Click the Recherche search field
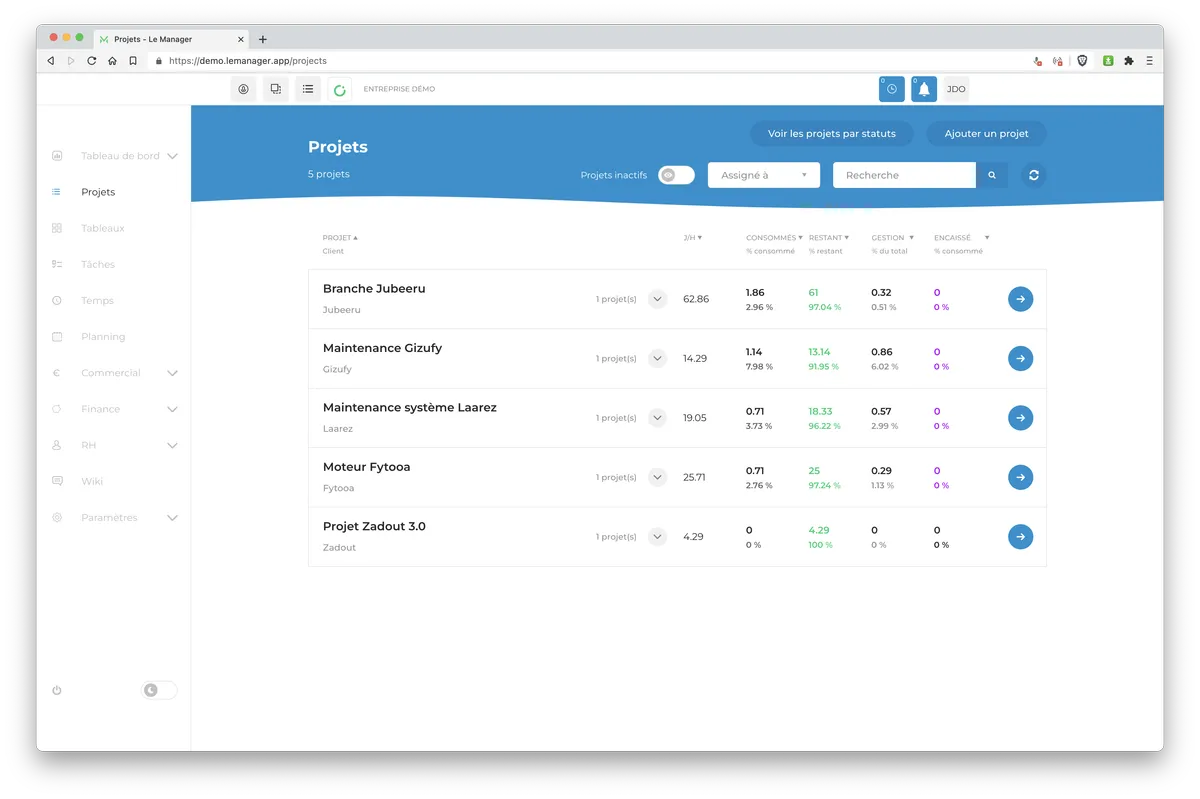 click(x=904, y=175)
